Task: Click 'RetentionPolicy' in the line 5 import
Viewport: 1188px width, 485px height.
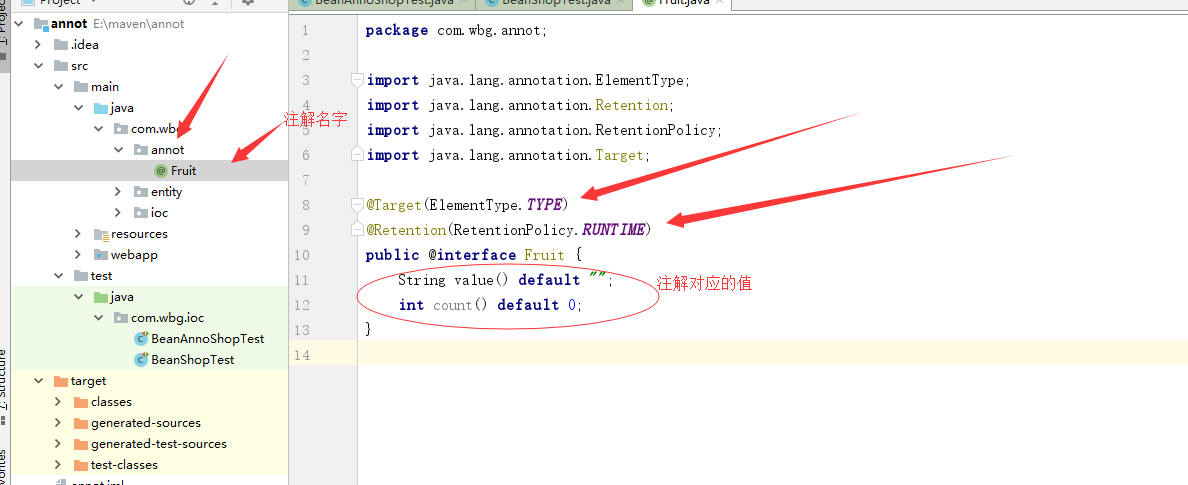Action: click(655, 130)
